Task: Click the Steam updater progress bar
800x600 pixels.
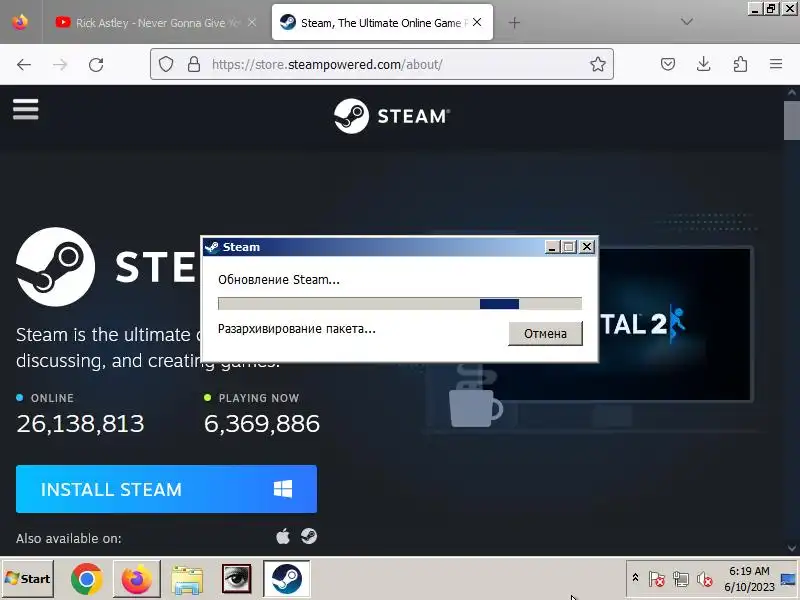Action: tap(399, 304)
